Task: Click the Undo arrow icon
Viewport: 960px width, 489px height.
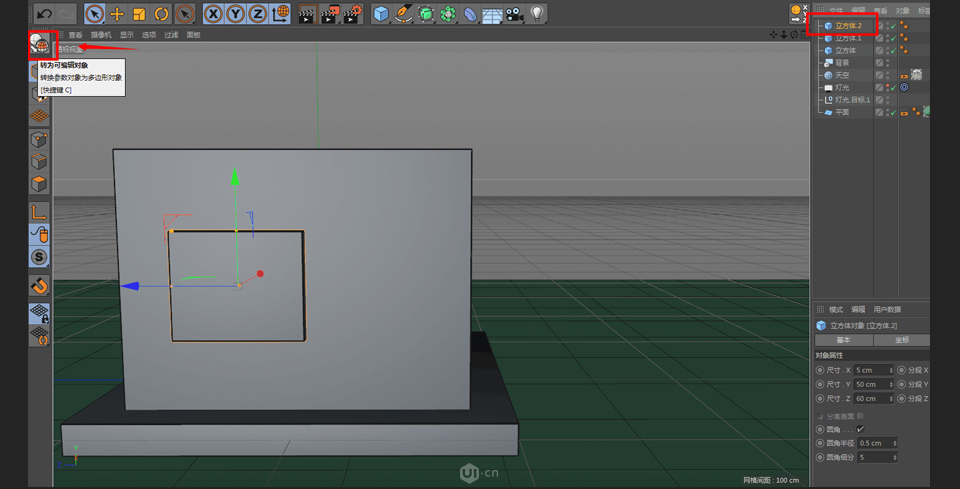Action: [44, 14]
